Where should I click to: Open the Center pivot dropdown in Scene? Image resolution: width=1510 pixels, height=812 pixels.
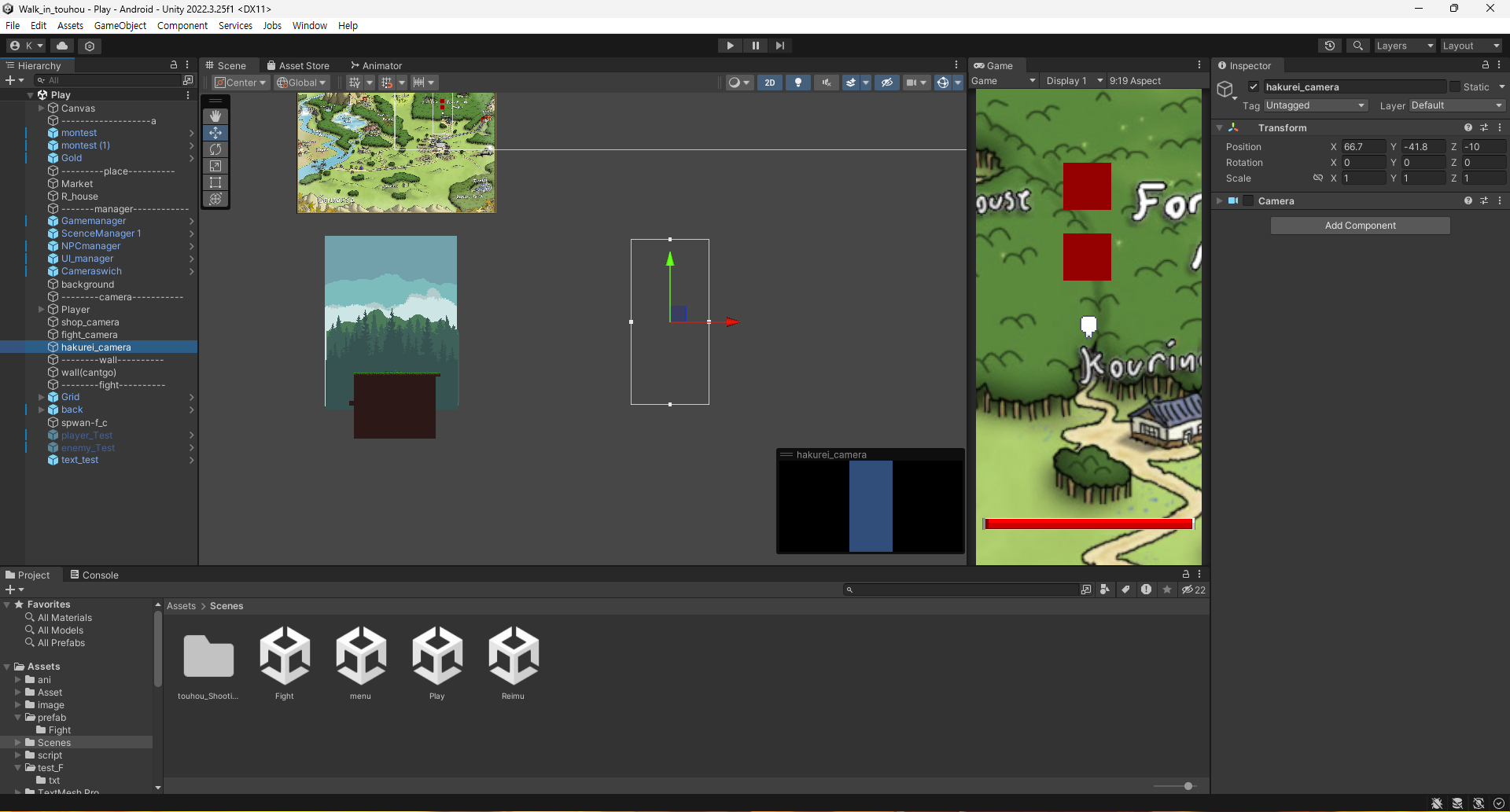(241, 83)
